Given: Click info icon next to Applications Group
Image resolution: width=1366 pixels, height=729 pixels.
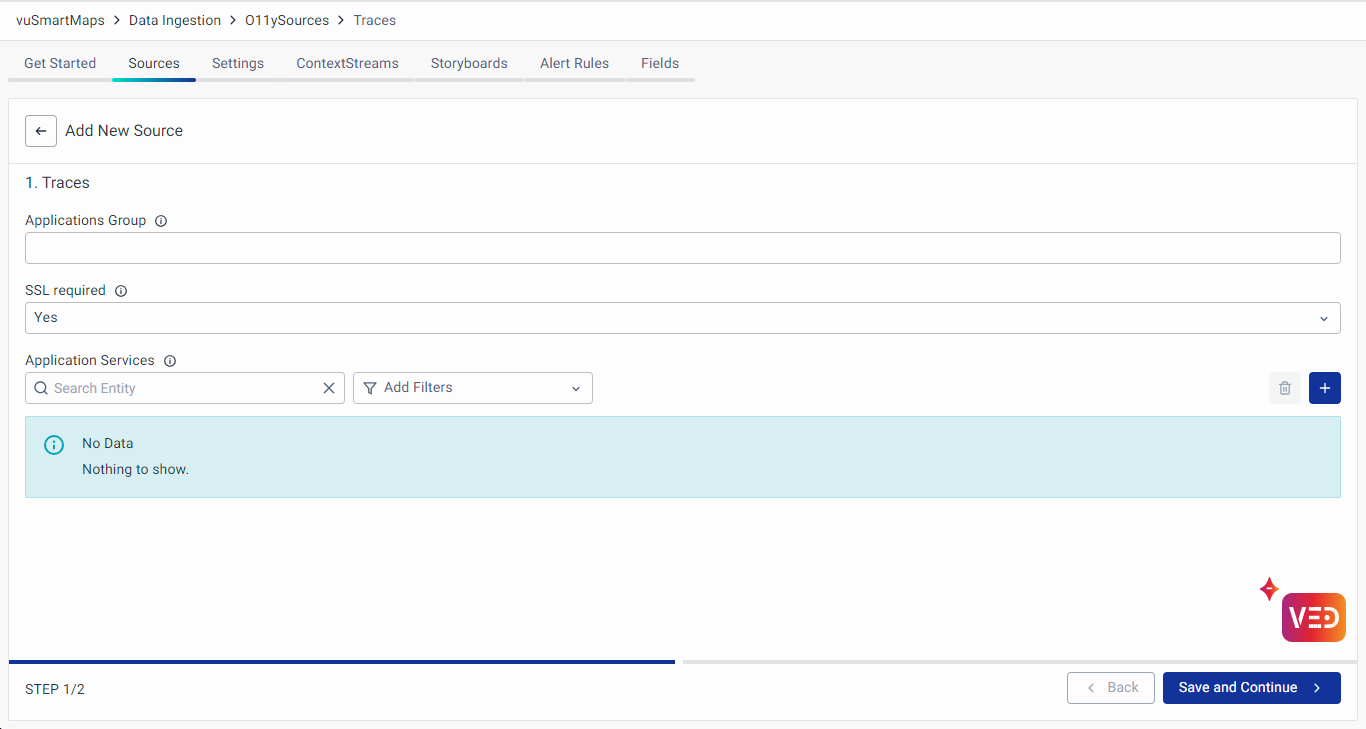Looking at the screenshot, I should coord(161,221).
